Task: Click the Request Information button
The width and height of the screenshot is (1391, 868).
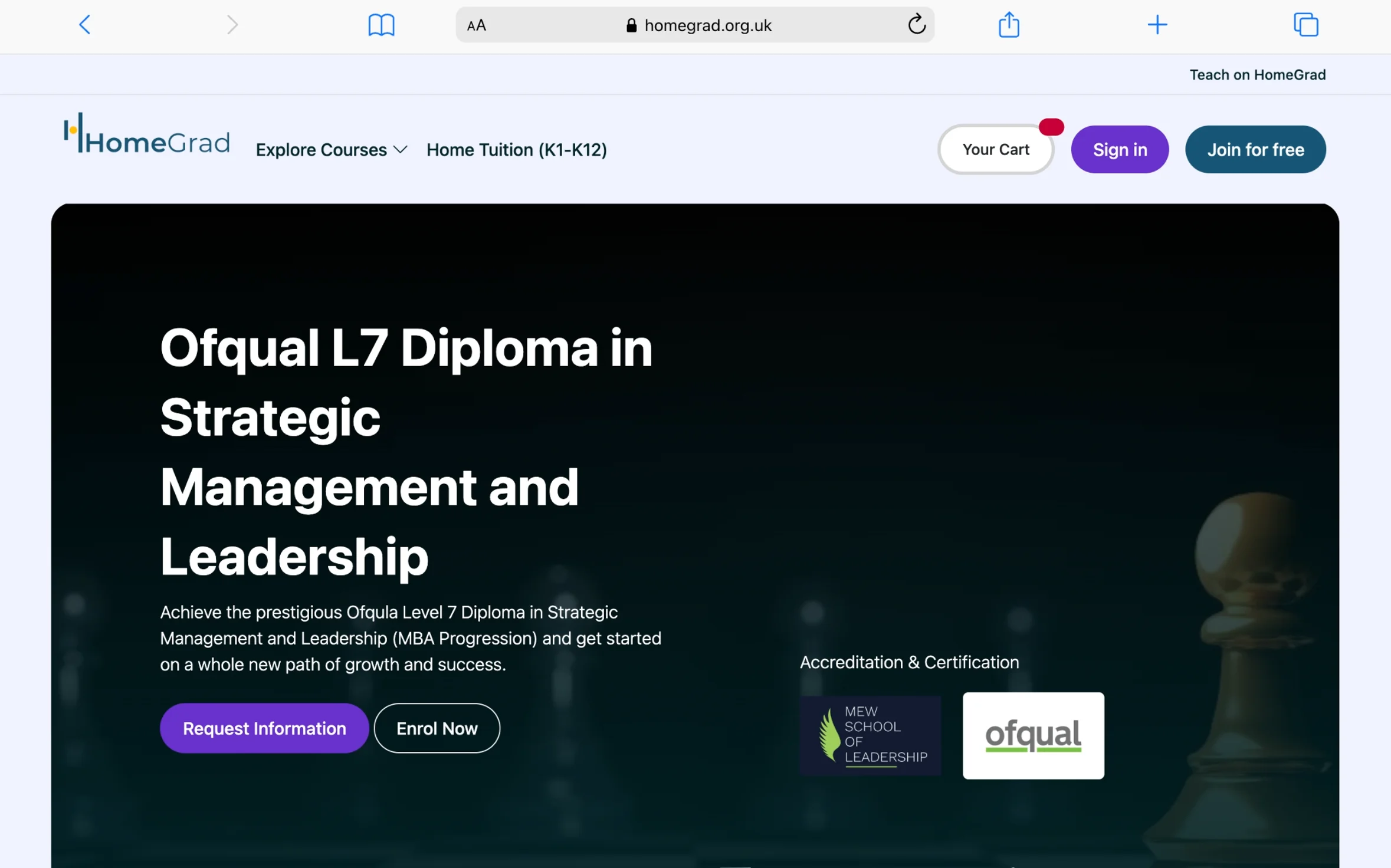Action: pos(264,728)
